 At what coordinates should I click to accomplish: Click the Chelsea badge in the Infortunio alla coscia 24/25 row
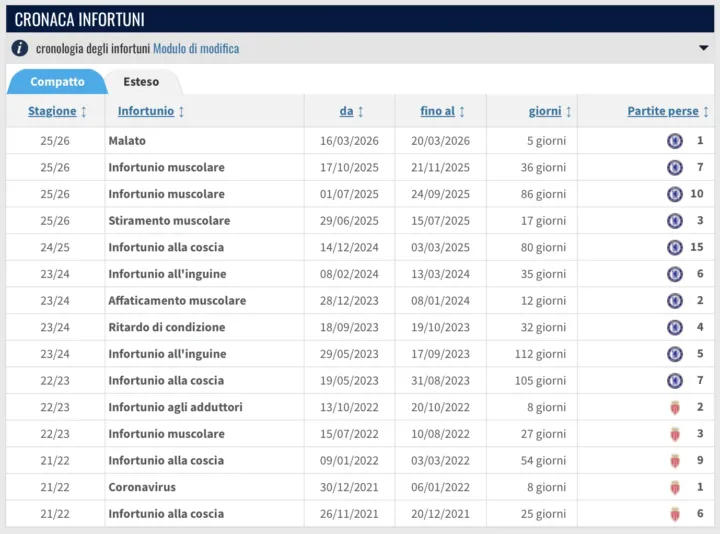pyautogui.click(x=675, y=247)
